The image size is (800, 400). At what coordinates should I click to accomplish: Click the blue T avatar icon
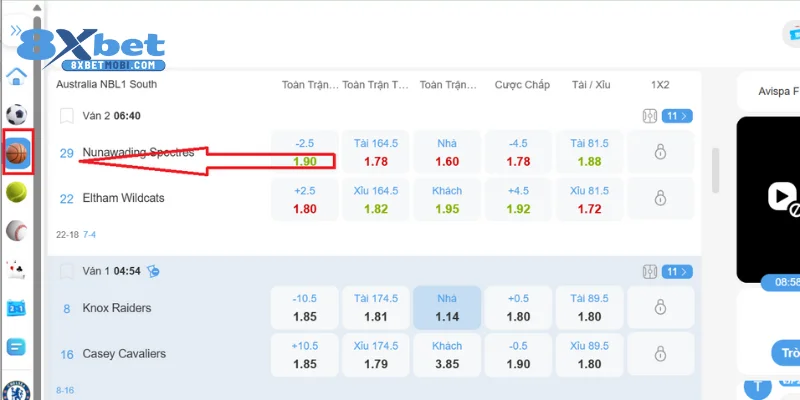758,386
